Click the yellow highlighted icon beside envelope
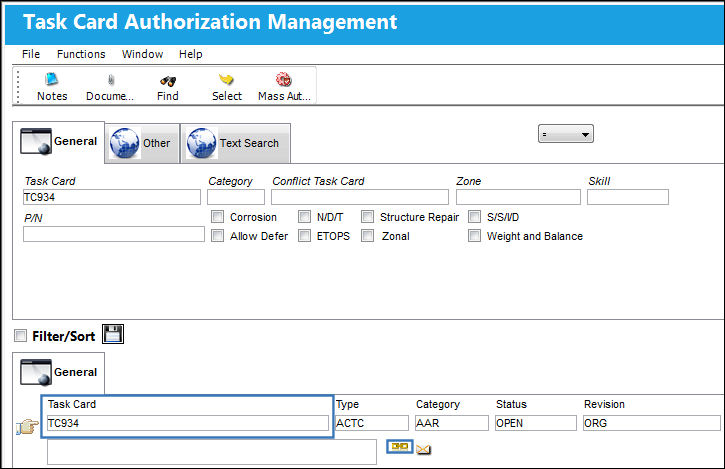This screenshot has width=725, height=469. coord(399,446)
